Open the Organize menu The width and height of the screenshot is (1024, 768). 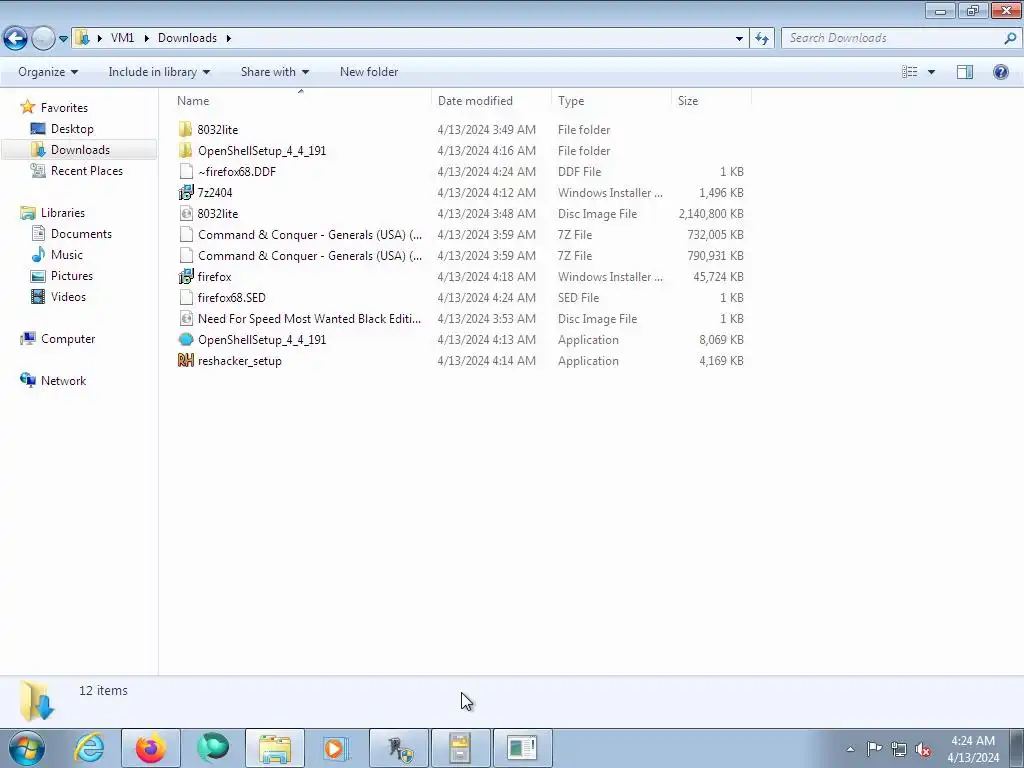coord(48,72)
